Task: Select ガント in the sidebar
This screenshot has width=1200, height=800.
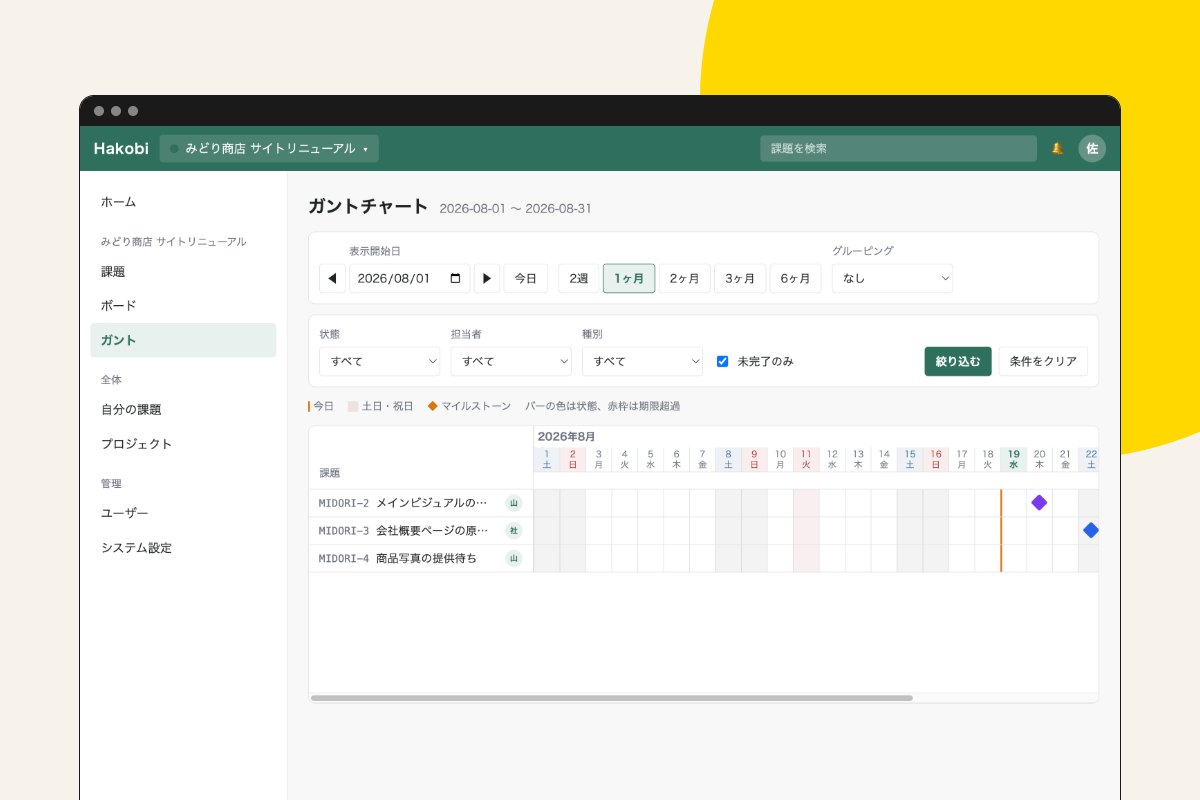Action: pos(183,340)
